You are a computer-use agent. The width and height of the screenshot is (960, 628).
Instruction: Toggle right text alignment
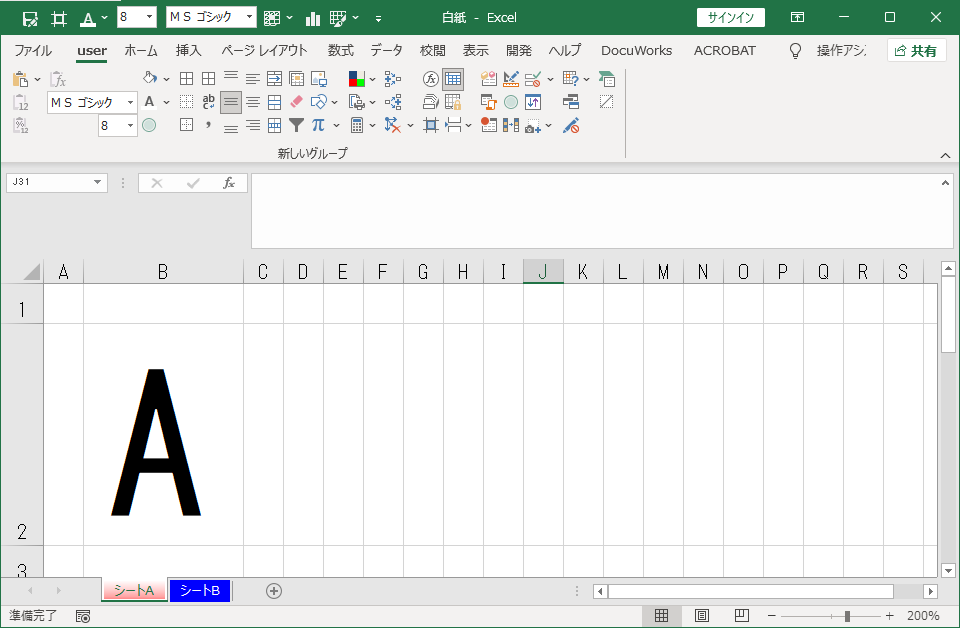253,125
